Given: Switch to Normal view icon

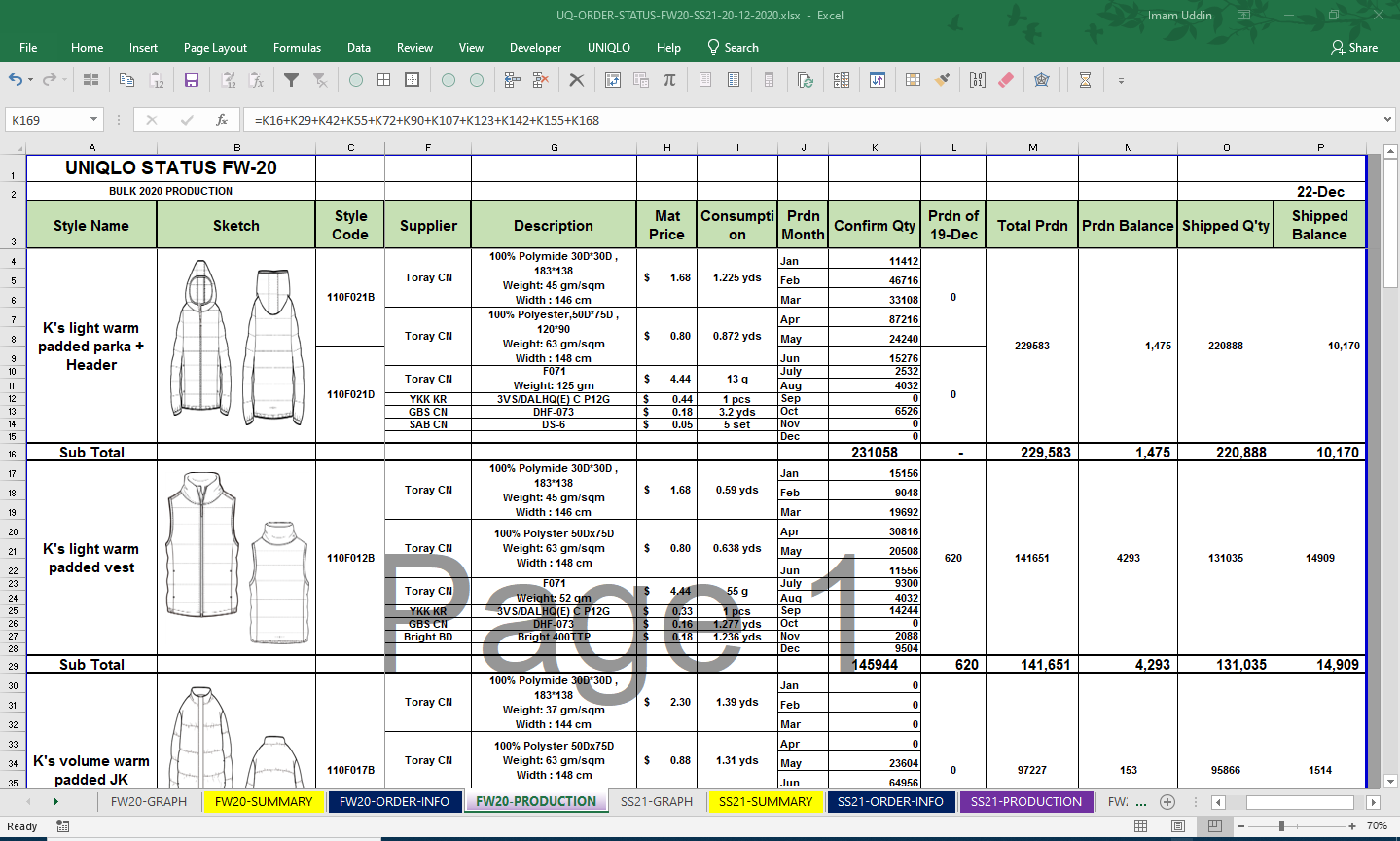Looking at the screenshot, I should [x=1141, y=825].
